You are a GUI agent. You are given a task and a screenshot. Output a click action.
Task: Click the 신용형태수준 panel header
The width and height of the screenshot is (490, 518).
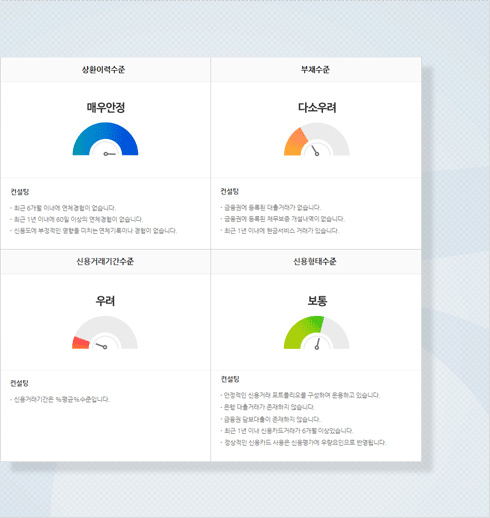[x=316, y=262]
